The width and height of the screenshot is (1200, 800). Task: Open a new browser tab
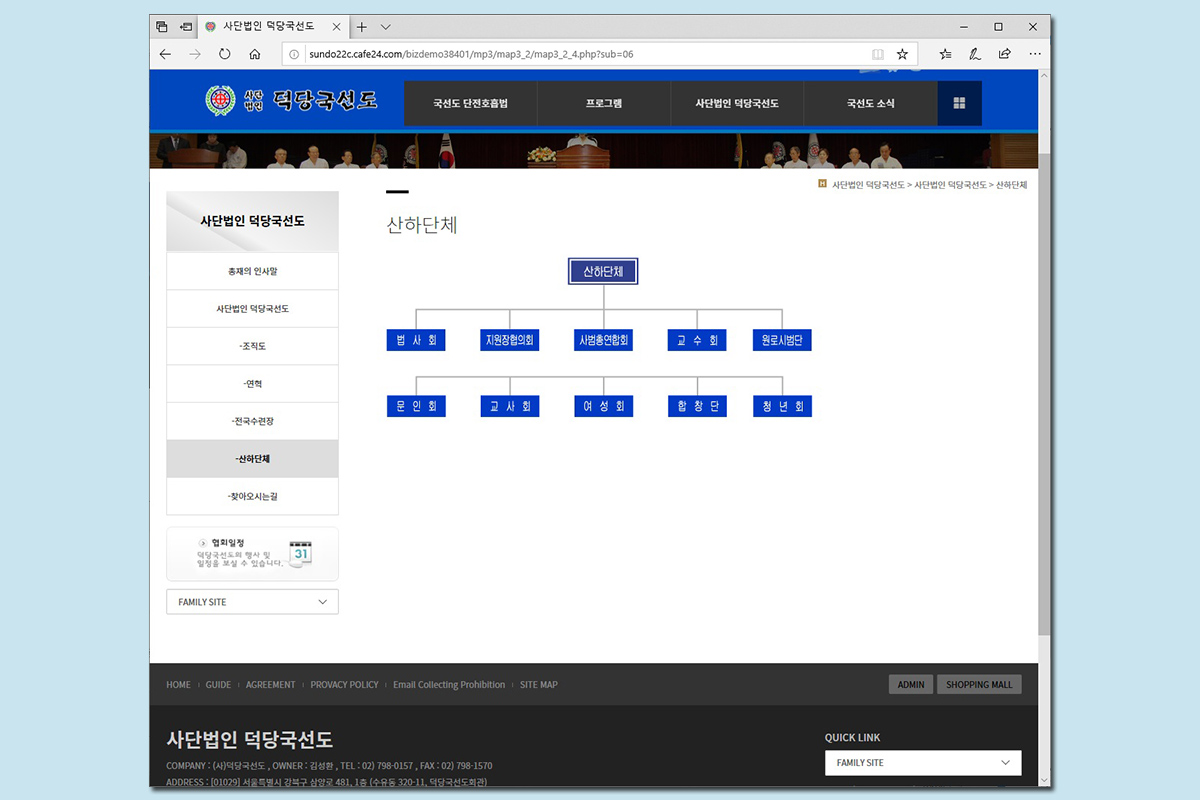point(362,27)
